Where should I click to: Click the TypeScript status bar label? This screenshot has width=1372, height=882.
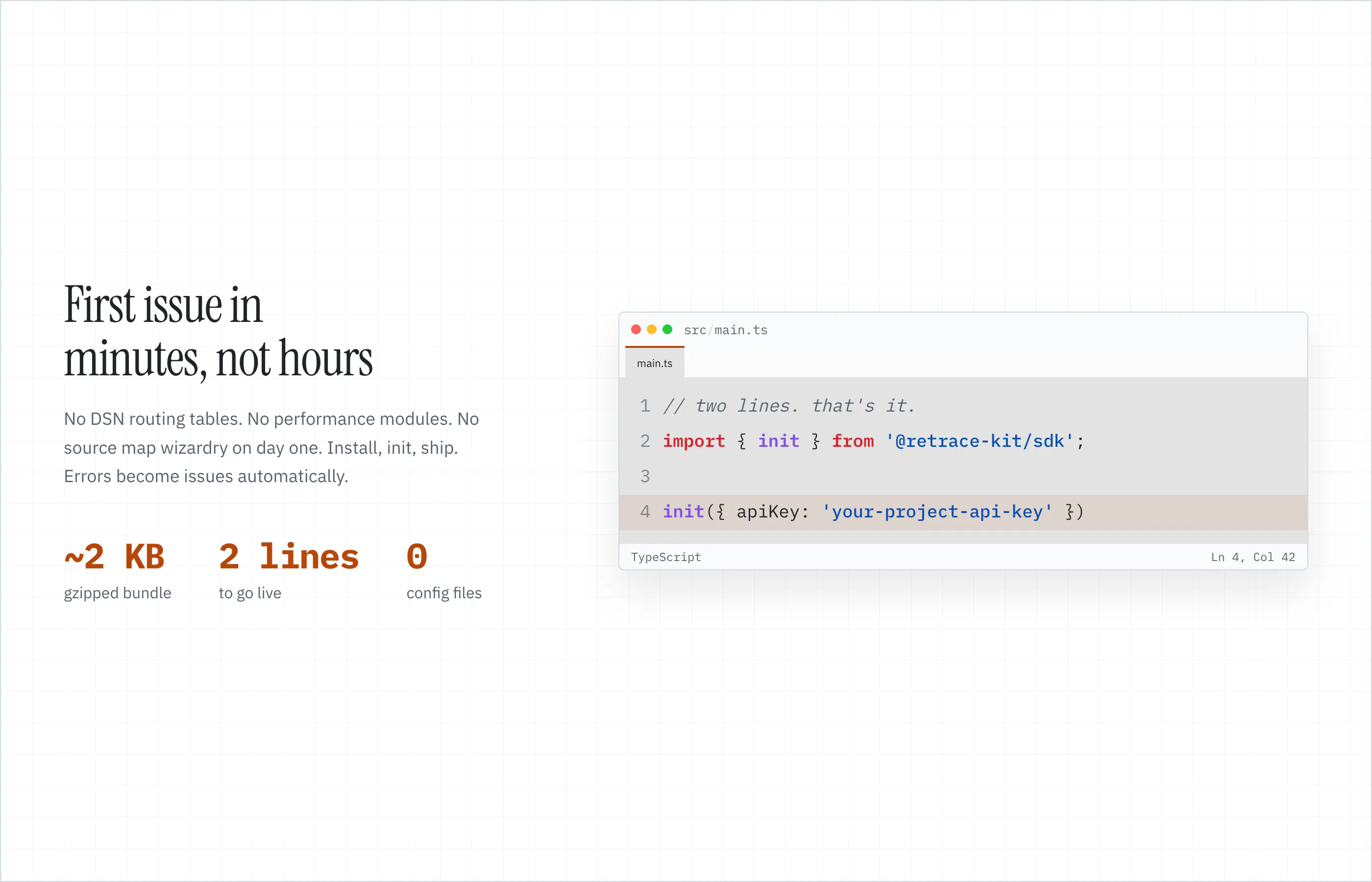point(666,557)
